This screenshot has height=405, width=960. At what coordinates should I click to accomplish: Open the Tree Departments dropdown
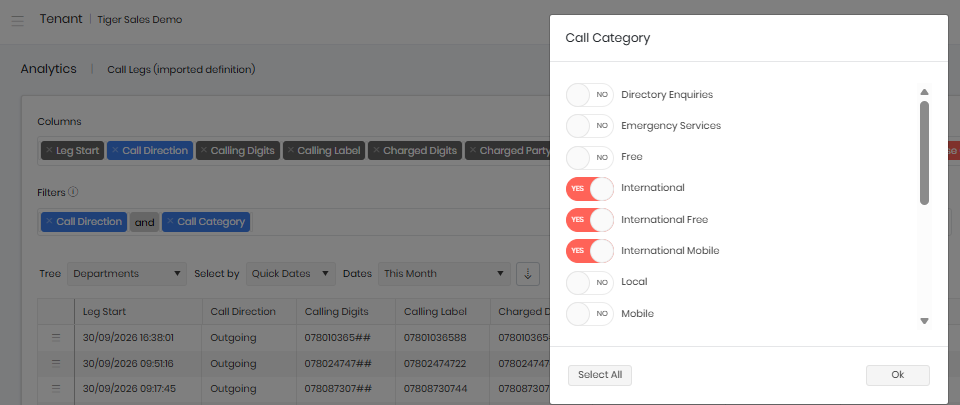tap(127, 273)
